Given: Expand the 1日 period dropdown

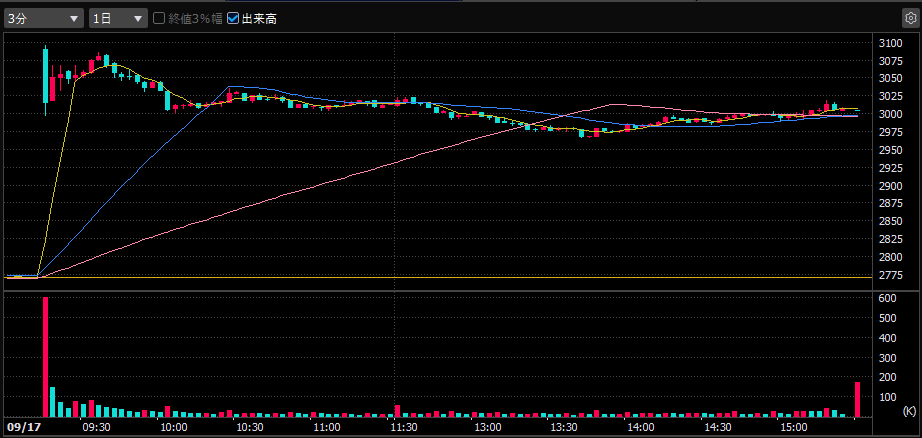Looking at the screenshot, I should tap(117, 18).
